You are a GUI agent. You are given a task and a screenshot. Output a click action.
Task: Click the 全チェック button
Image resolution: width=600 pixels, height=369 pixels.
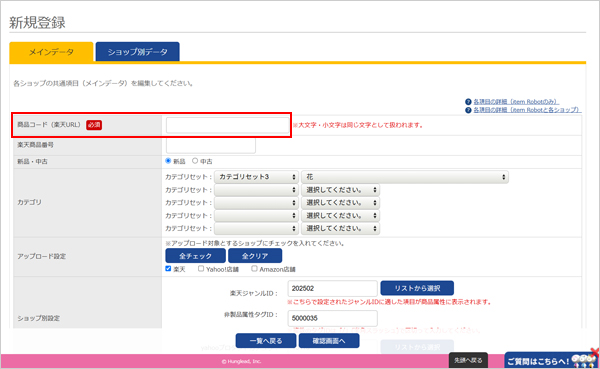click(196, 256)
